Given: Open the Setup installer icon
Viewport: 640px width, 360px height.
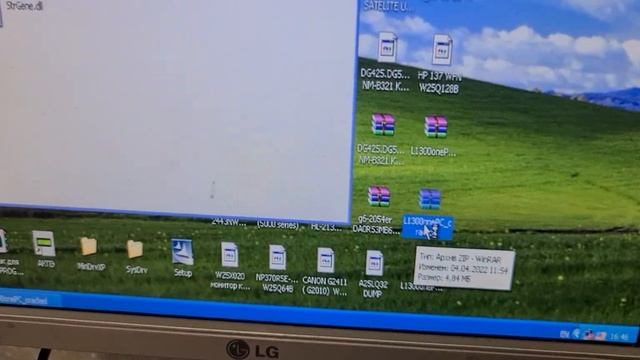Looking at the screenshot, I should tap(182, 252).
